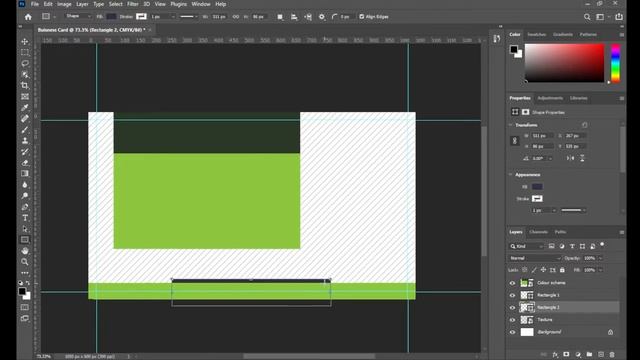Collapse the Transform section
This screenshot has width=640, height=360.
[511, 125]
